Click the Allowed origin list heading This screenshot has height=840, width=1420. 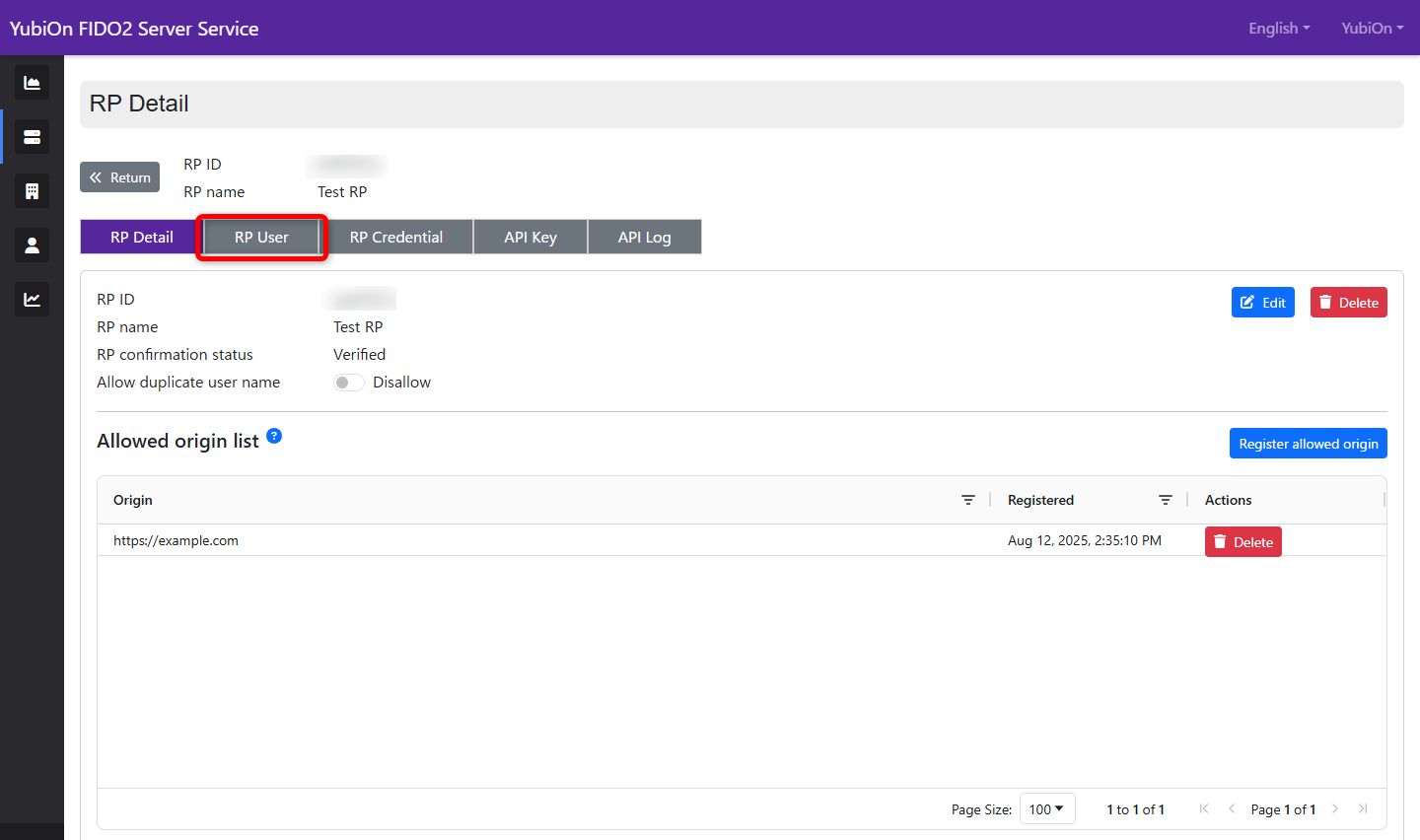coord(177,441)
